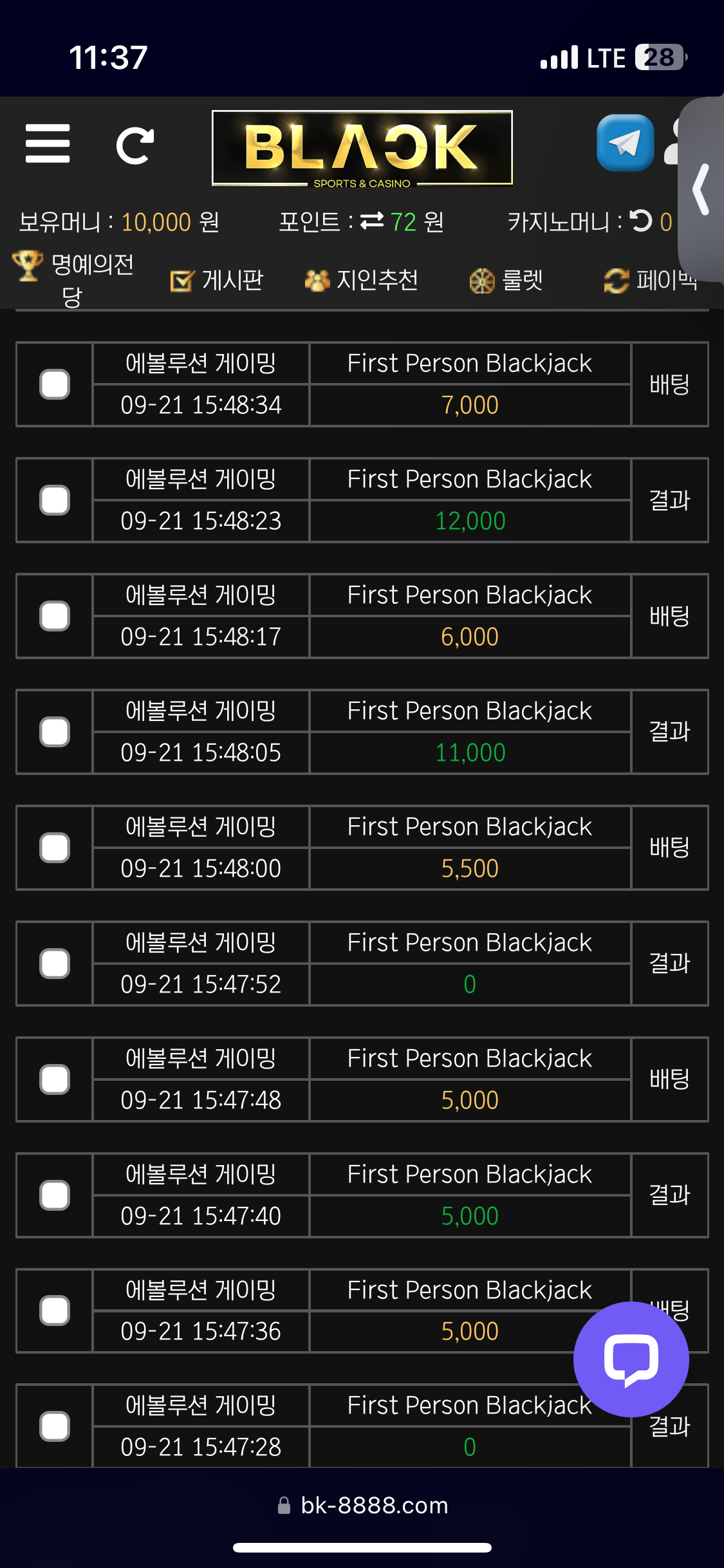Open the 지인추천 menu item
The image size is (724, 1568).
362,280
